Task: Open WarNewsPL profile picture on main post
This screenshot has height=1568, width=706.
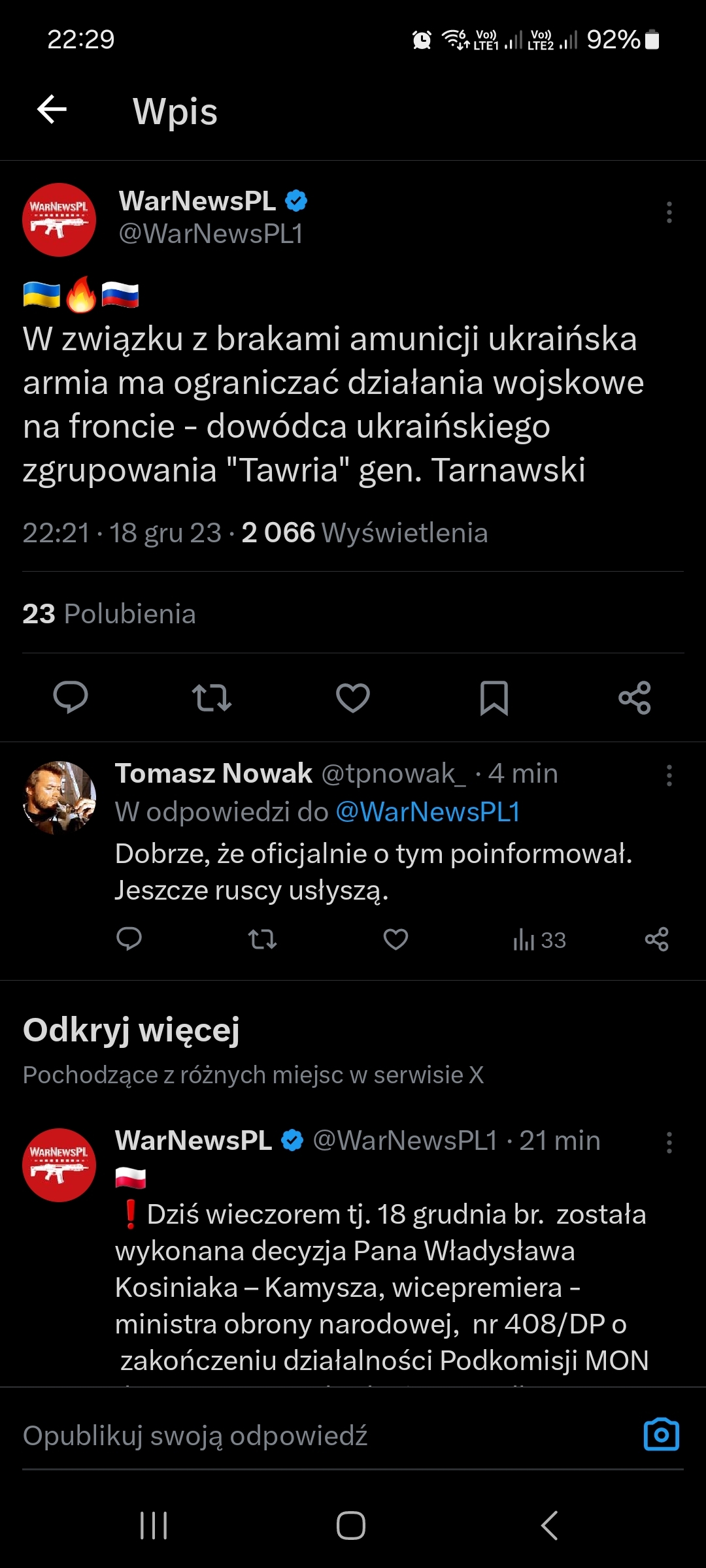Action: click(x=59, y=220)
